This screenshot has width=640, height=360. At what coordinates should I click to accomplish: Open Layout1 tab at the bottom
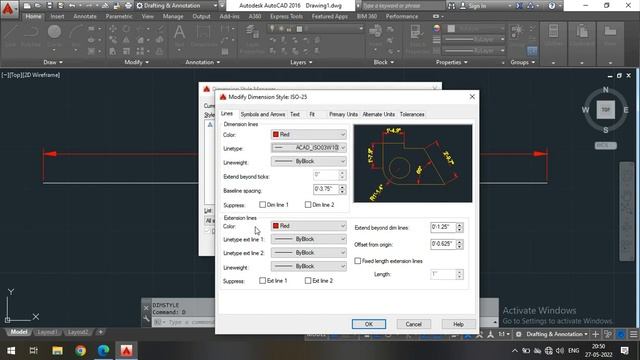point(47,332)
